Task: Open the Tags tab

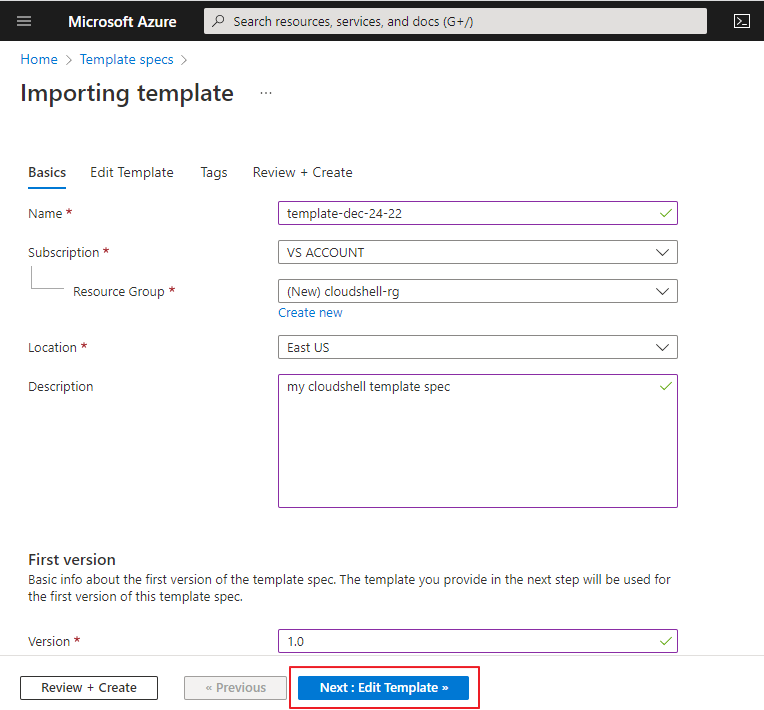Action: tap(213, 172)
